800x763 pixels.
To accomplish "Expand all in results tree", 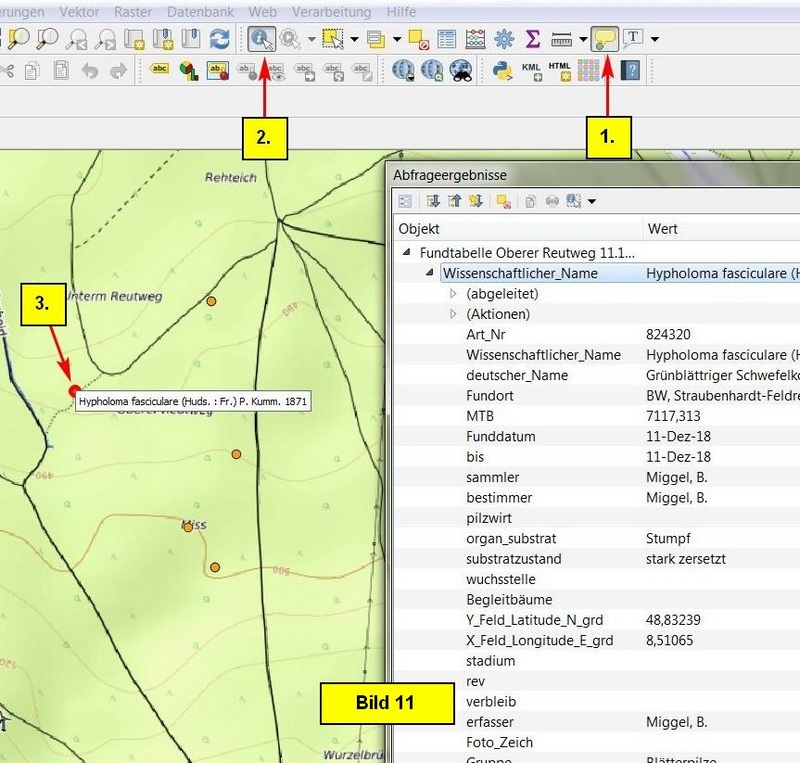I will [x=434, y=201].
